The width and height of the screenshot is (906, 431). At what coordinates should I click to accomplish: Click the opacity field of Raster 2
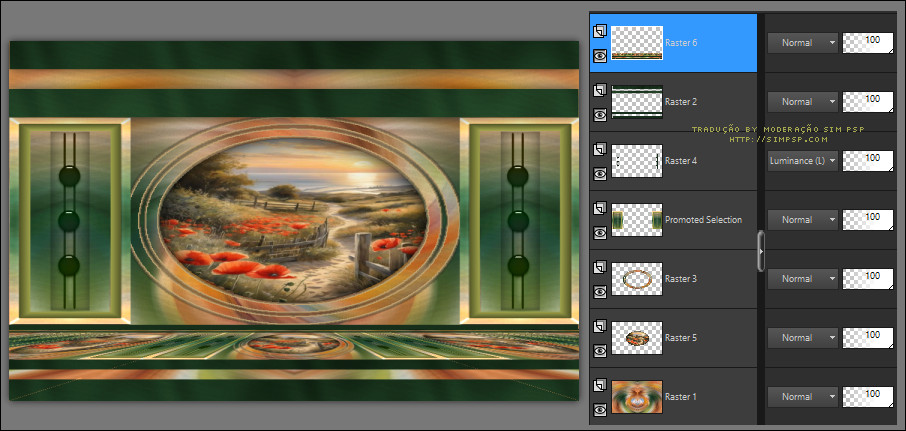tap(868, 101)
